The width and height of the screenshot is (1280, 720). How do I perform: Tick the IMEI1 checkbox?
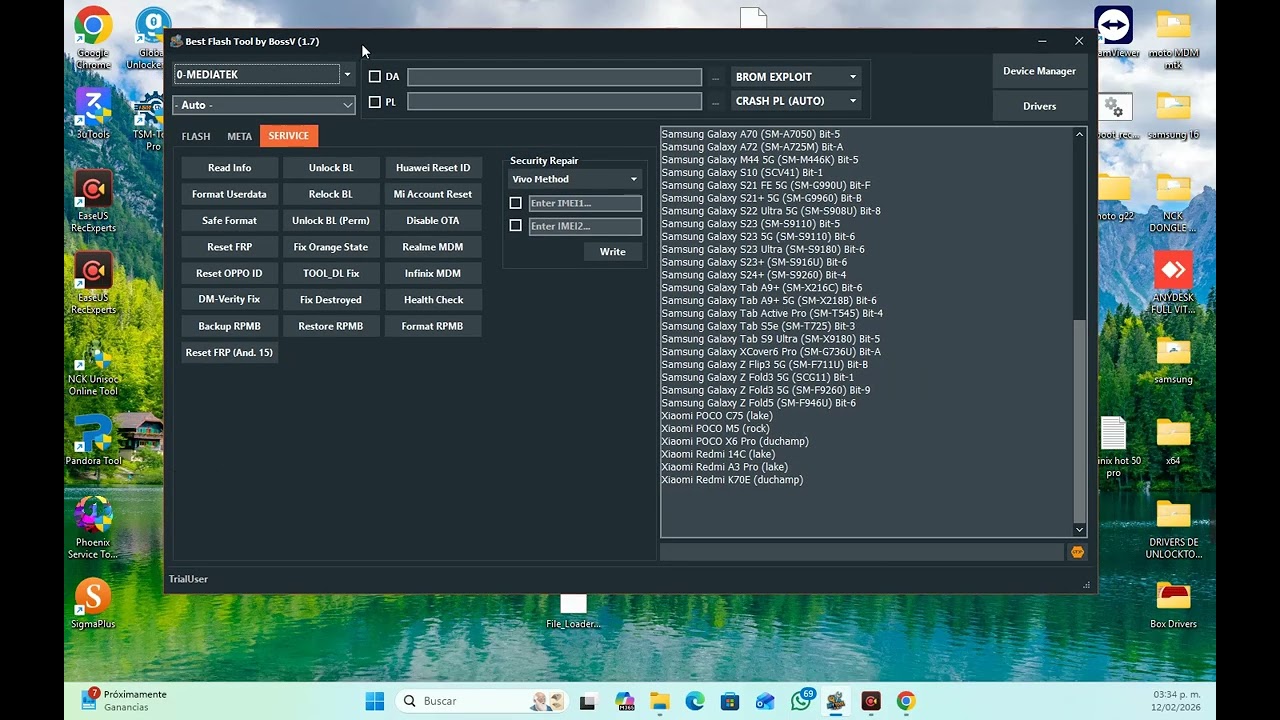pyautogui.click(x=516, y=203)
